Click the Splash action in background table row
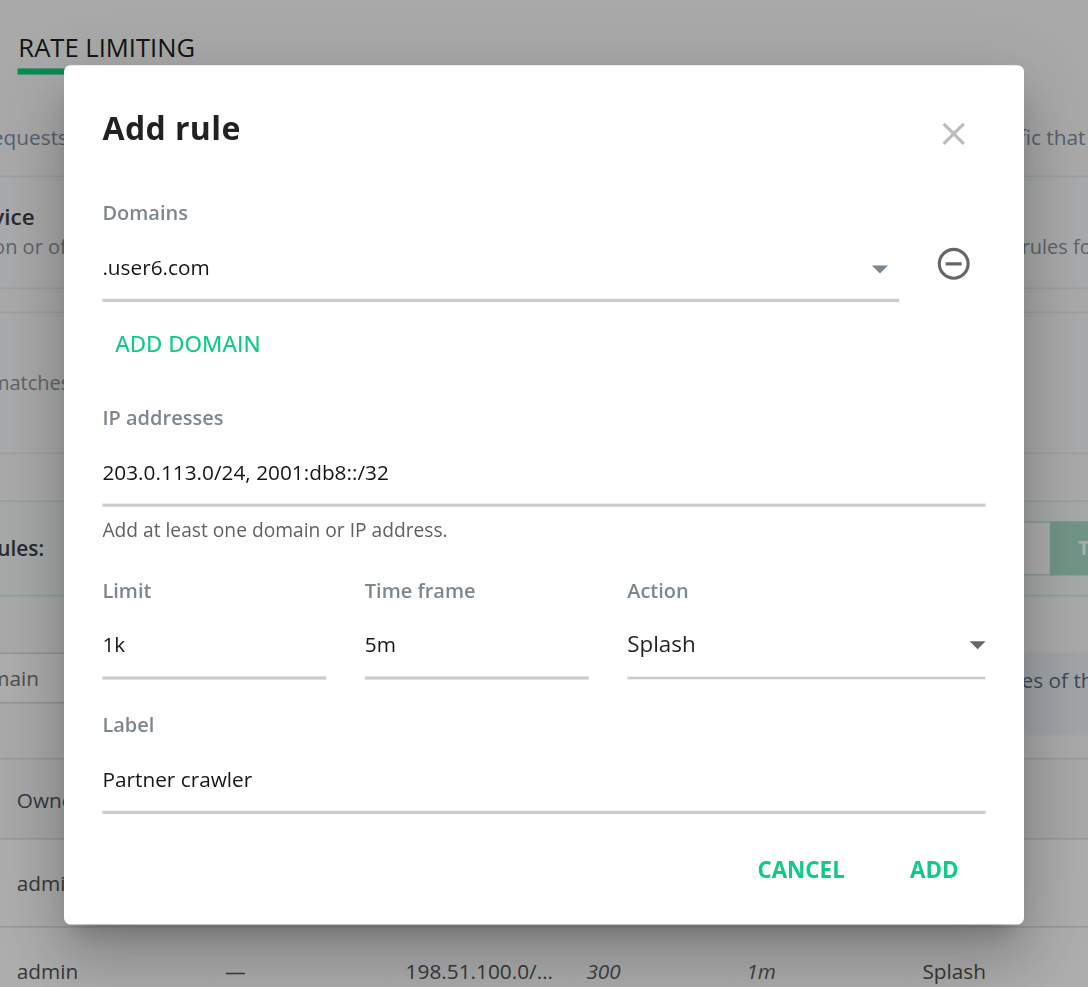This screenshot has width=1088, height=987. (x=953, y=972)
